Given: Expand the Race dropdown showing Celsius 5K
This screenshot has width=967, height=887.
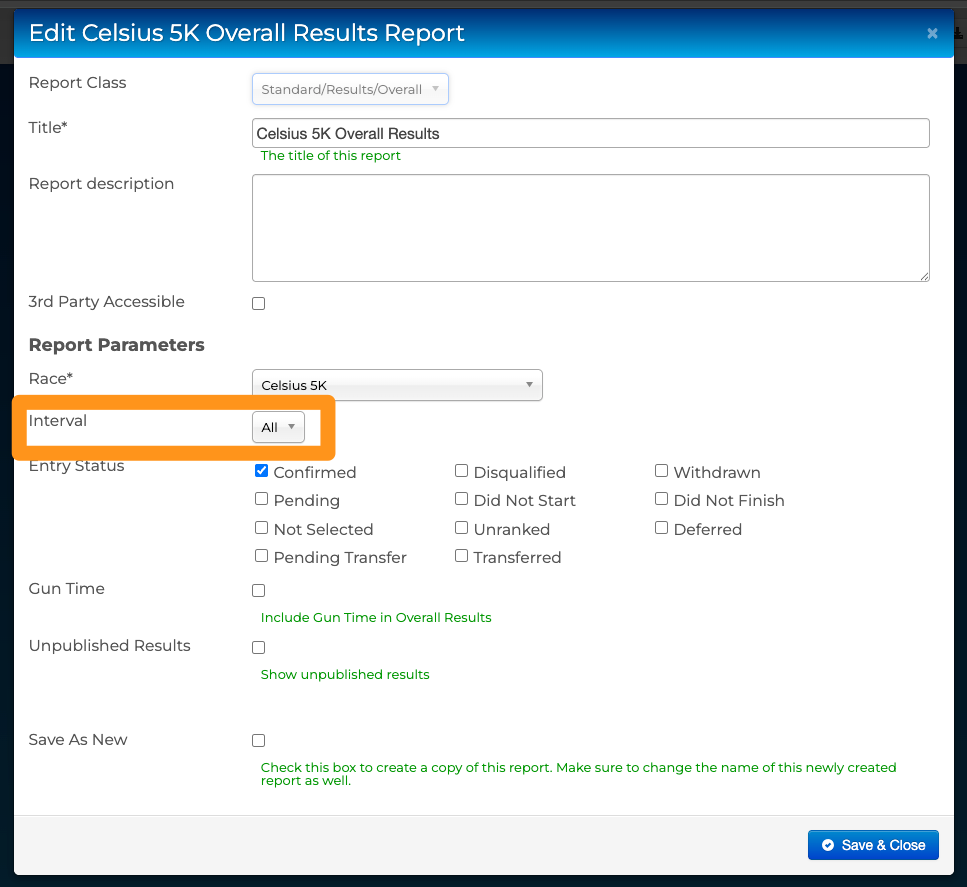Looking at the screenshot, I should (397, 385).
